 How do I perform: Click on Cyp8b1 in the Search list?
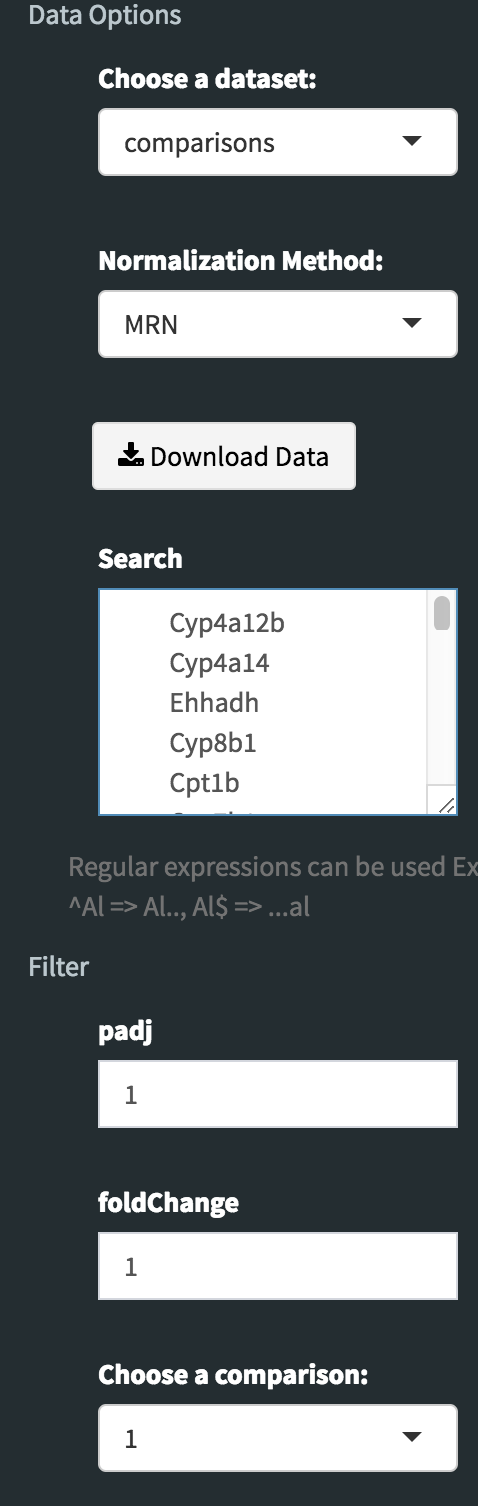(213, 743)
